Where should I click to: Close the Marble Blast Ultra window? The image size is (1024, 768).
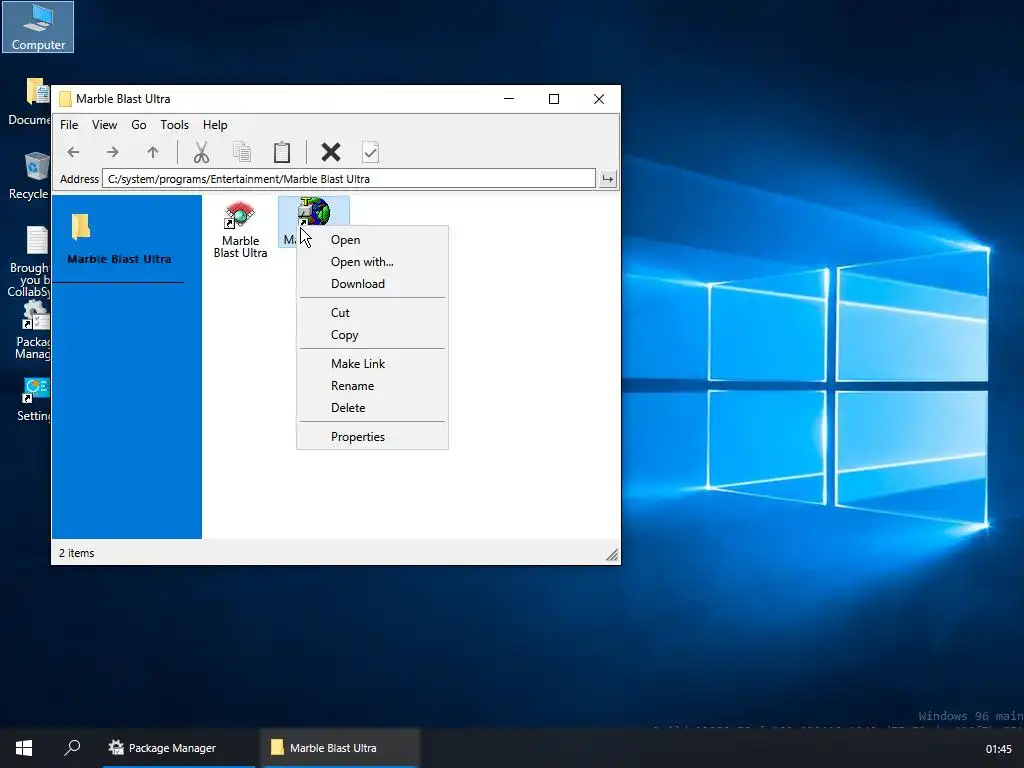click(x=599, y=99)
